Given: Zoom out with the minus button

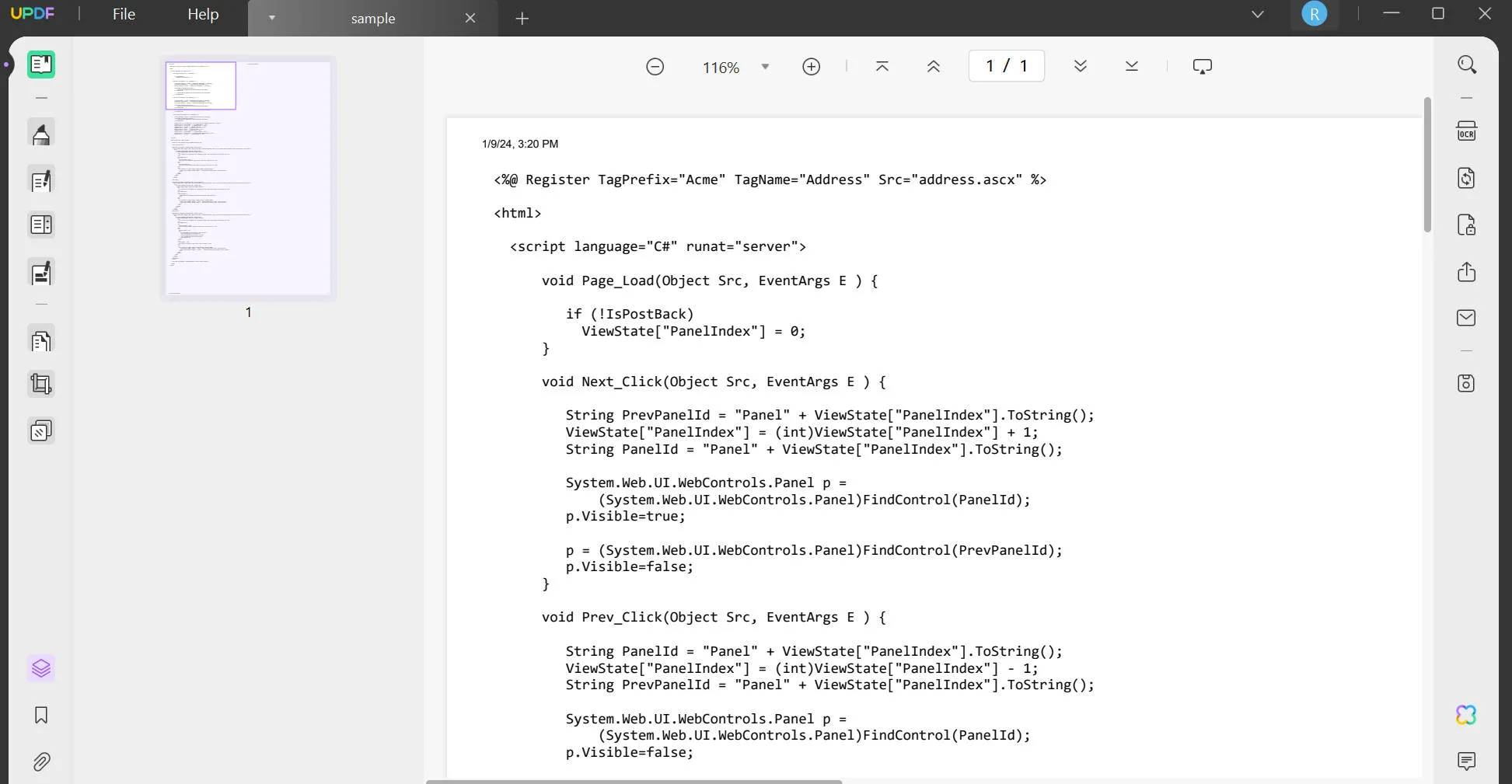Looking at the screenshot, I should (655, 67).
